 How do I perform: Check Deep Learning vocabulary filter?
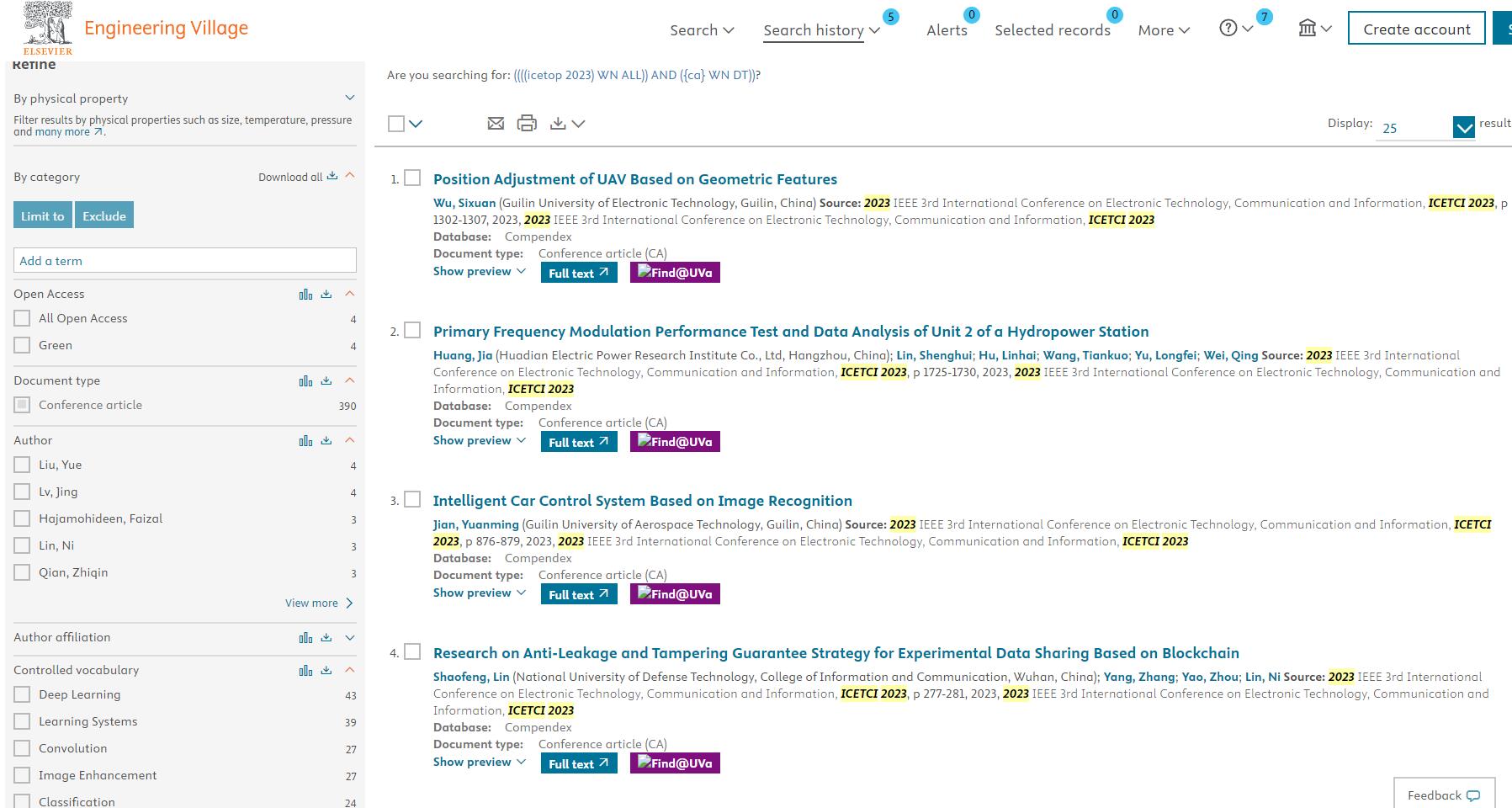coord(22,694)
